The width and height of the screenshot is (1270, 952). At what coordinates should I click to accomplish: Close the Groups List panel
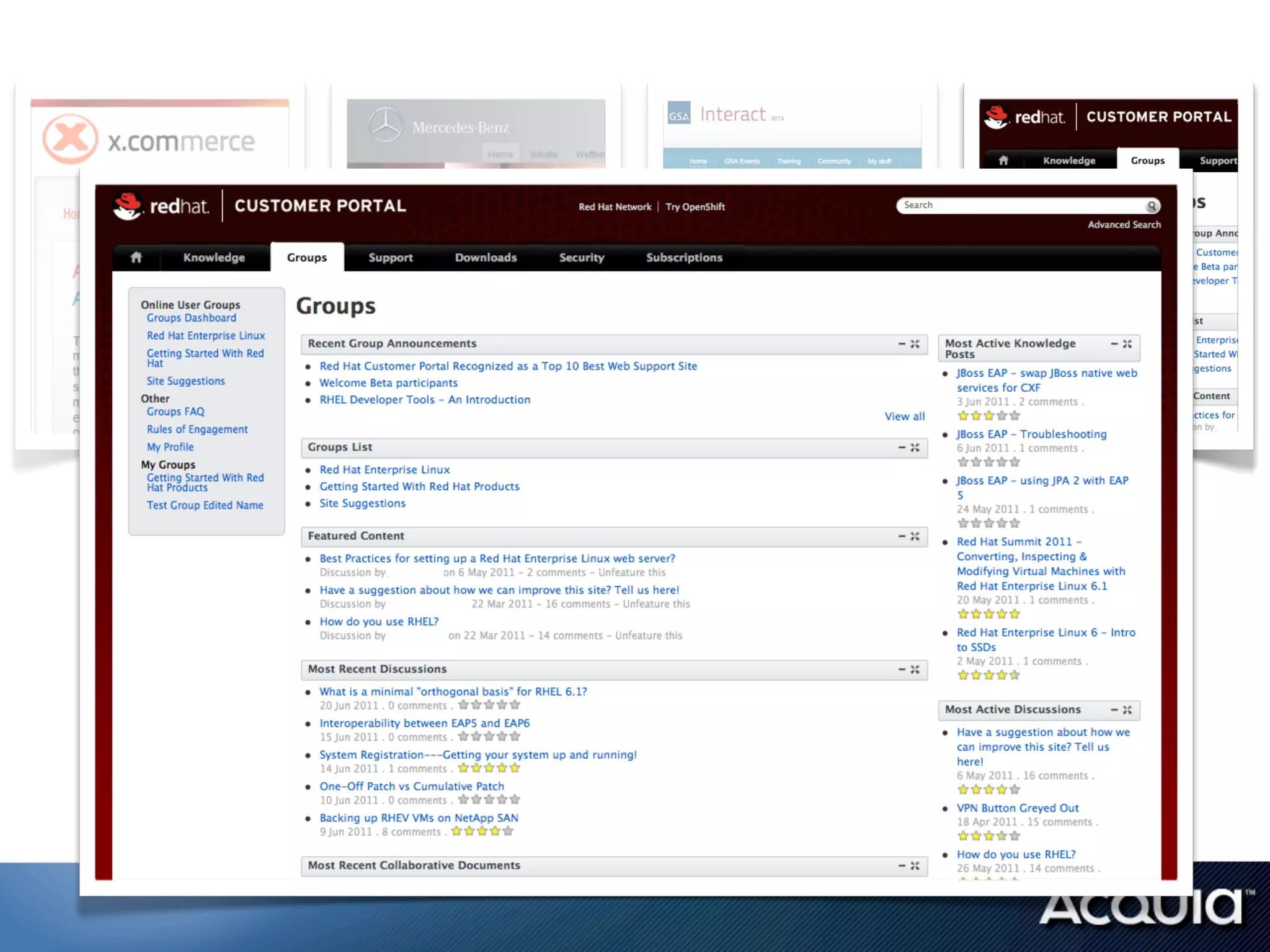[x=915, y=447]
